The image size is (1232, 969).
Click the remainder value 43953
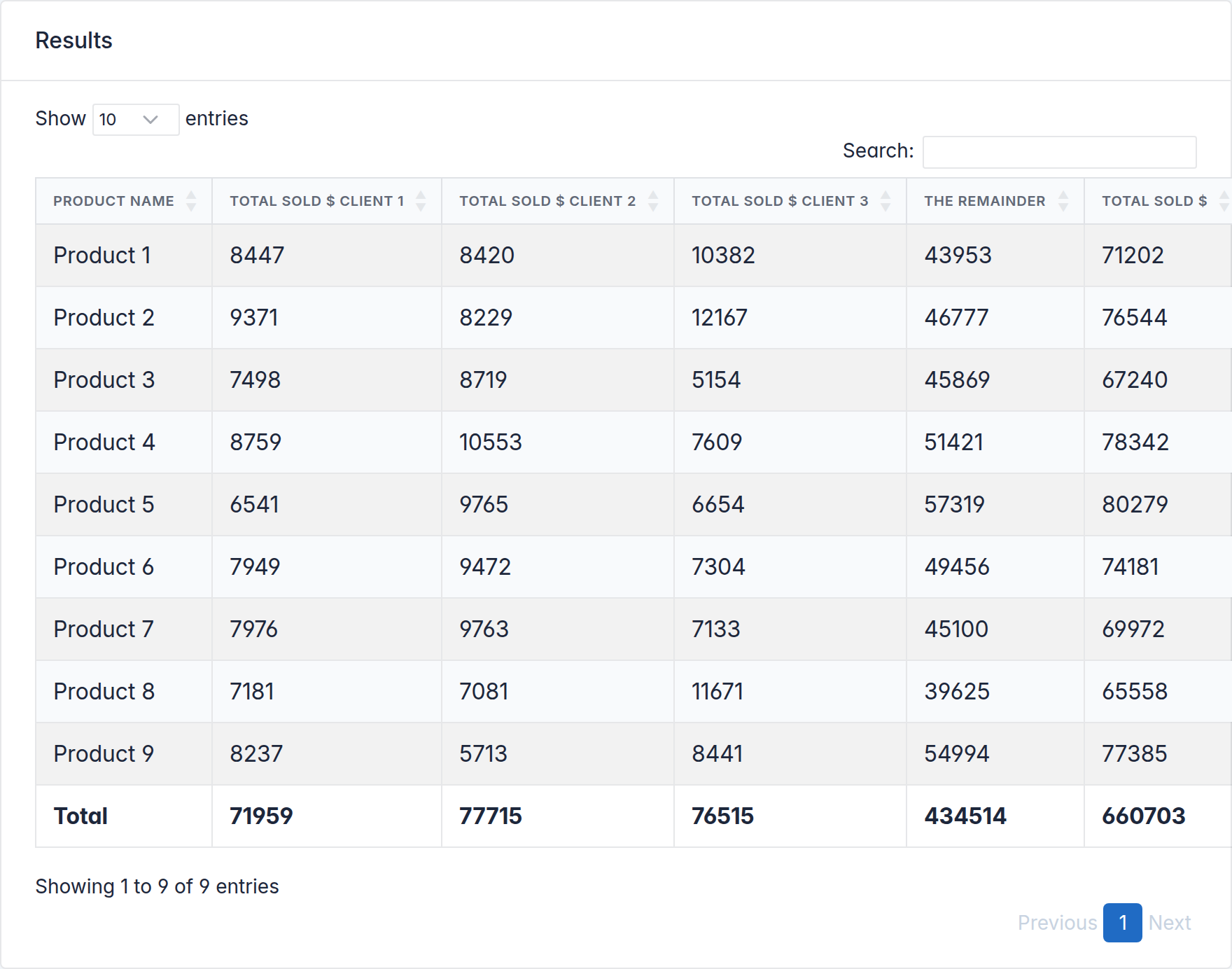point(958,256)
